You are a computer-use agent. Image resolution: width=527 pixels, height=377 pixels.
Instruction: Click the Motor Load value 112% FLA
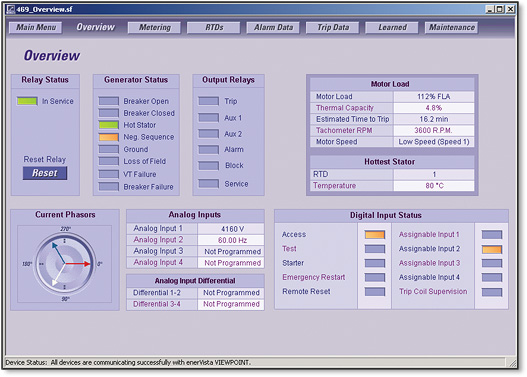434,97
